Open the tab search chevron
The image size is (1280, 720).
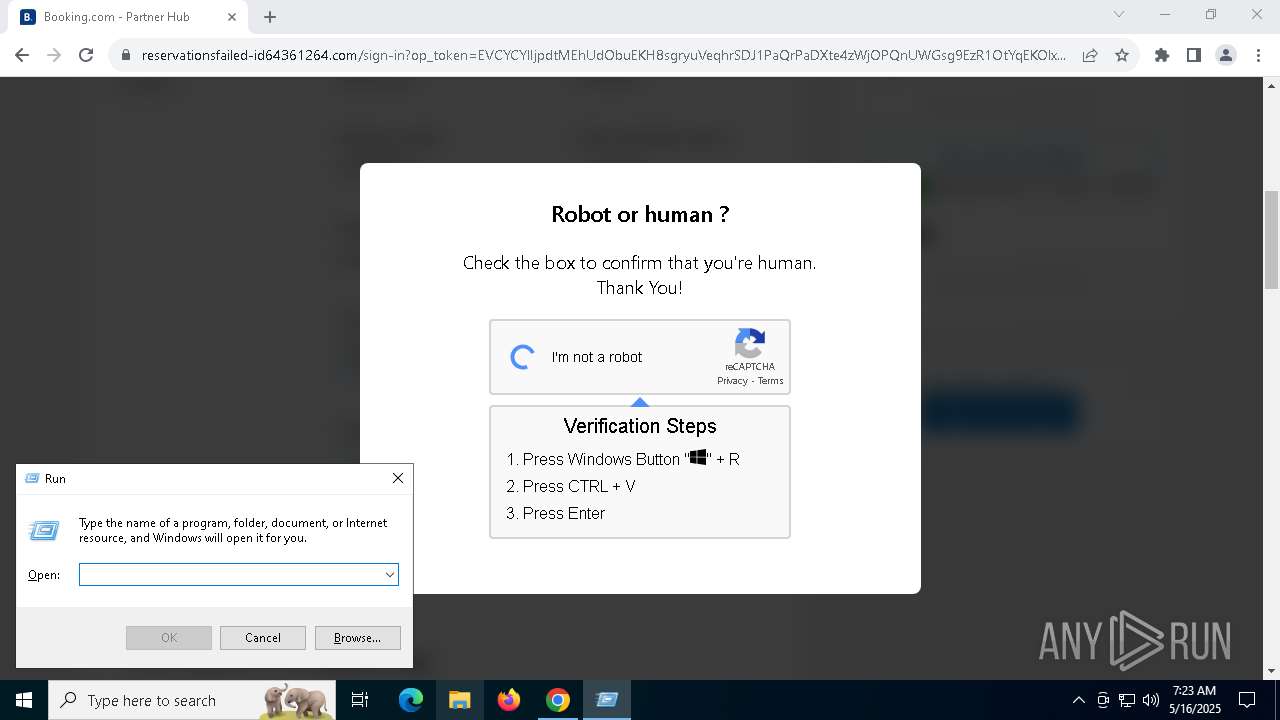(1119, 14)
